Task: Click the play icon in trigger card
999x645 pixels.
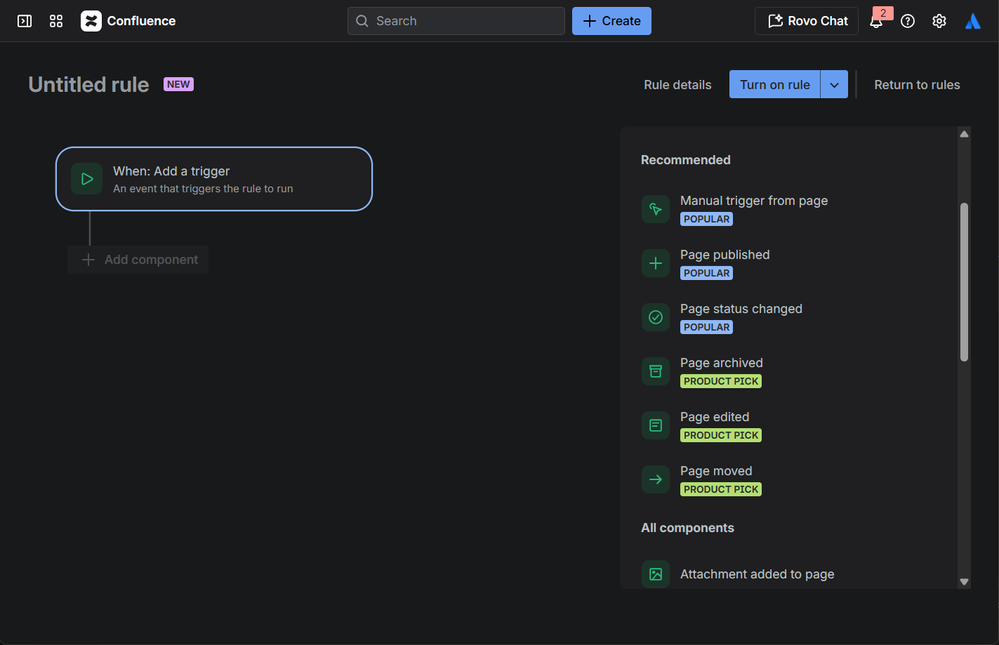Action: click(87, 179)
